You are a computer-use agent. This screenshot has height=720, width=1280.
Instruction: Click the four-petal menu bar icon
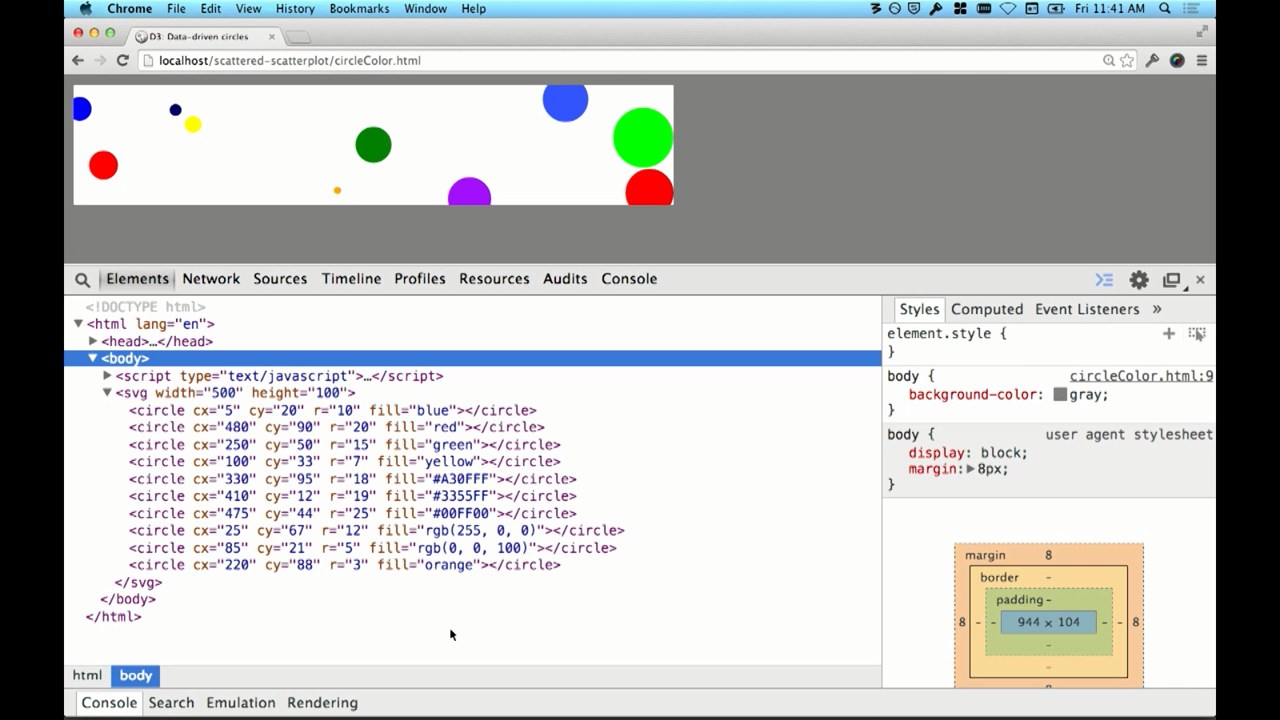click(960, 8)
